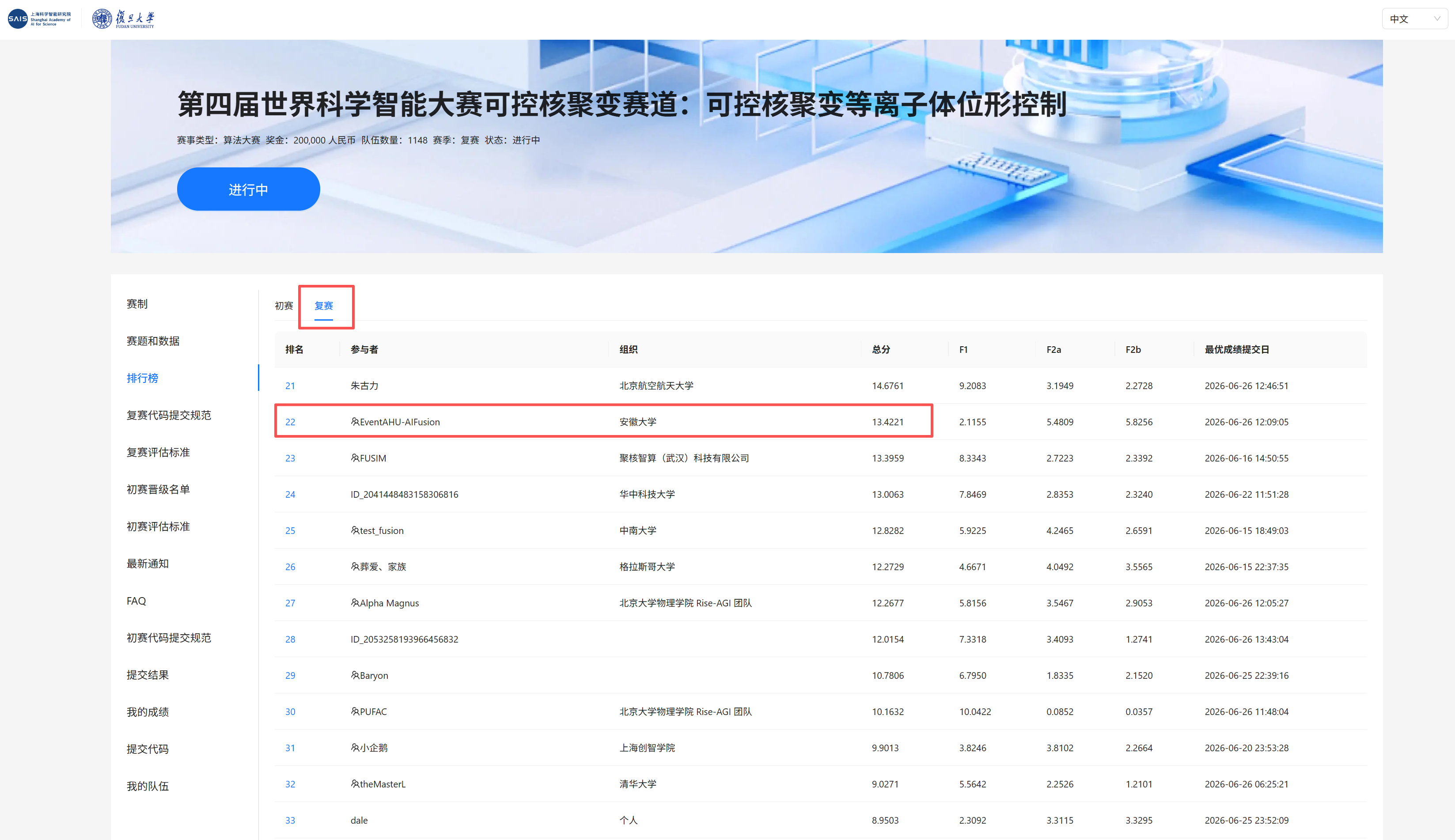Click submission date 2026-06-16 14:50:55
Viewport: 1455px width, 840px height.
click(1246, 458)
